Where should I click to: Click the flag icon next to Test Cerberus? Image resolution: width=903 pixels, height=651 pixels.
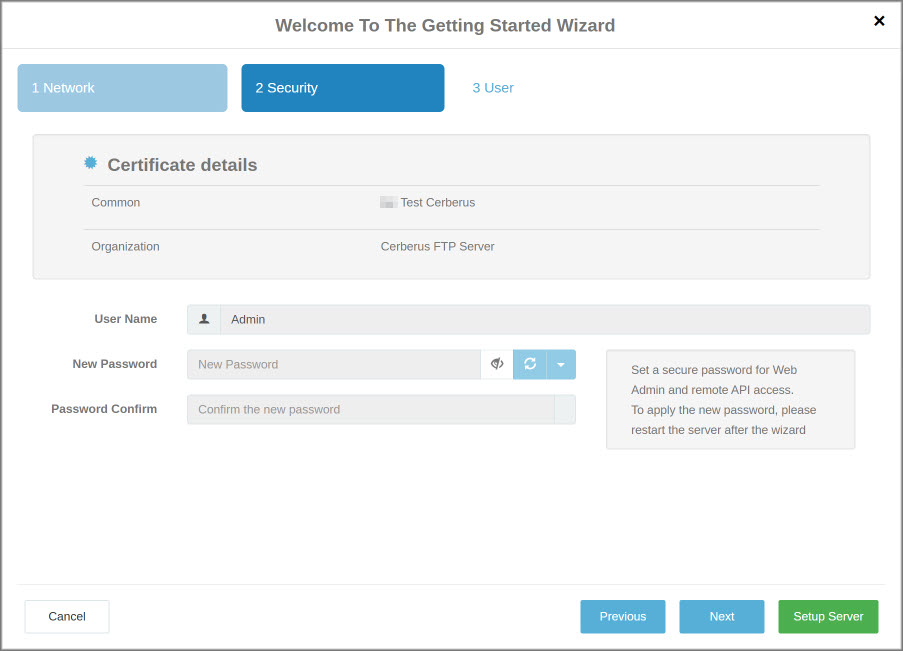[x=388, y=202]
